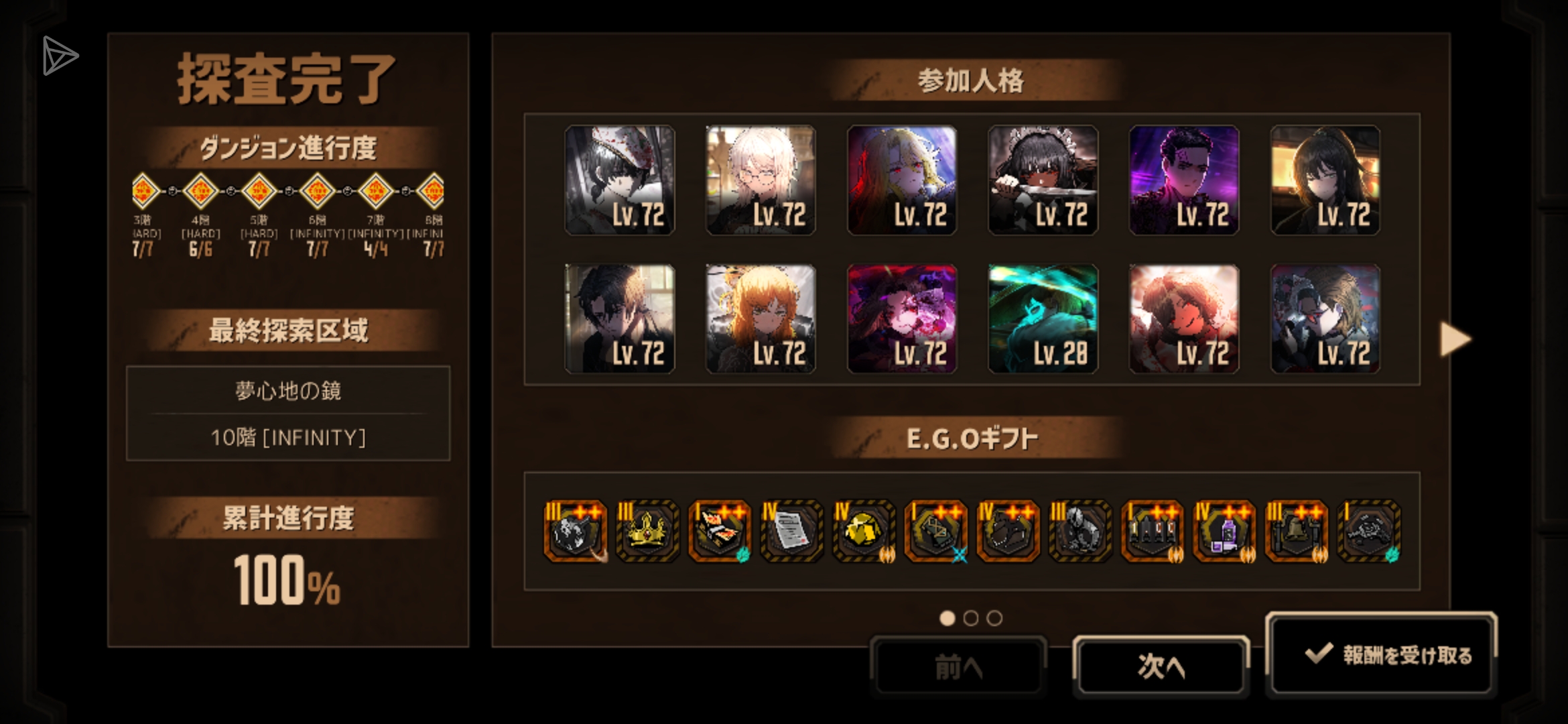The image size is (1568, 724).
Task: Select the first page indicator dot
Action: click(x=947, y=618)
